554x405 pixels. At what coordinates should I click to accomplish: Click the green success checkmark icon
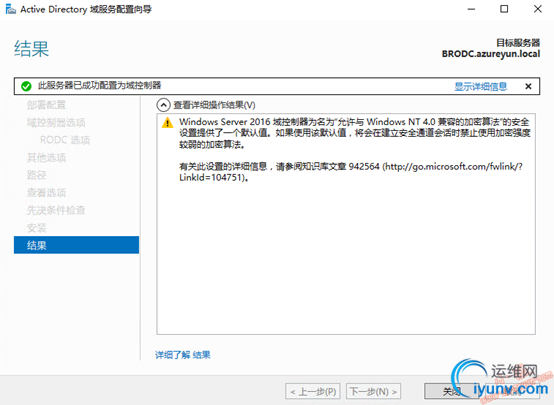(26, 86)
